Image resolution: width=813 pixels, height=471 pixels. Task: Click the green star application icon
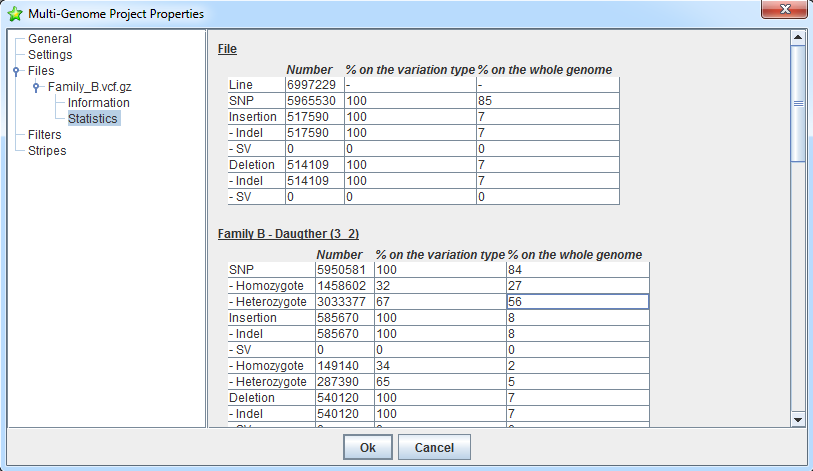click(15, 14)
